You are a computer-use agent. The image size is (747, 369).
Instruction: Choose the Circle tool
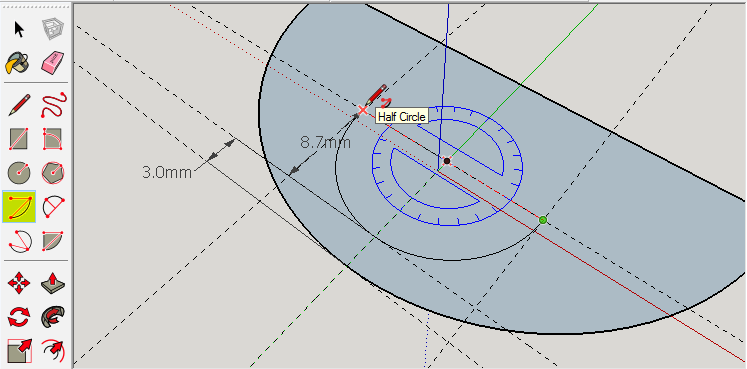[19, 172]
